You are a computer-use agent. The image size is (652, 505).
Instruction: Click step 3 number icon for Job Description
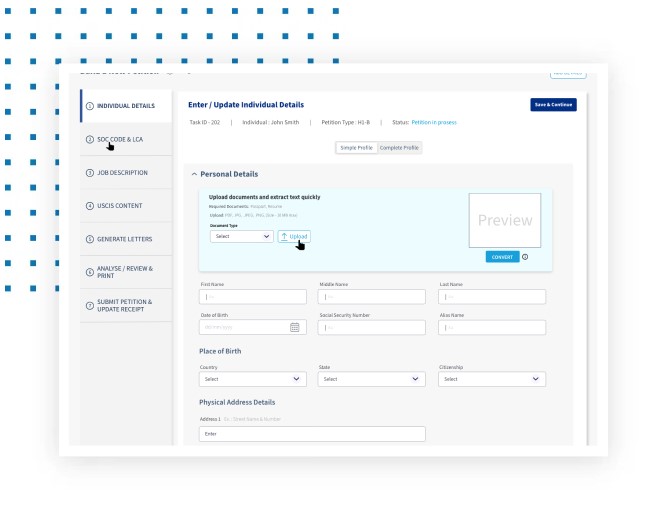[x=90, y=173]
